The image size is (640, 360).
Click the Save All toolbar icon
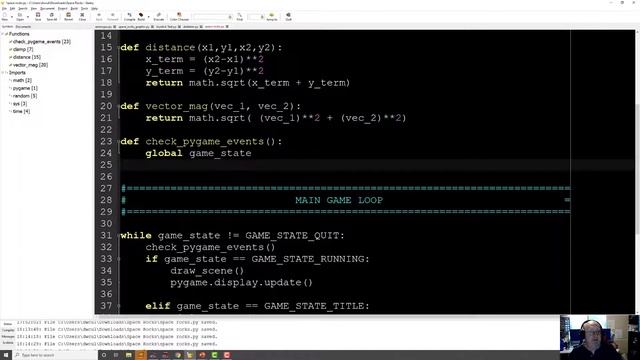(52, 16)
